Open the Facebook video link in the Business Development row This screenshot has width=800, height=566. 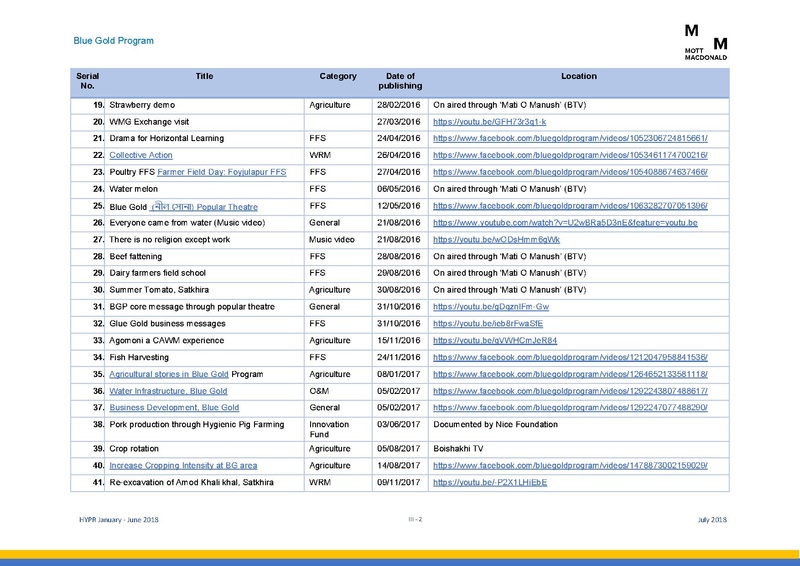570,407
